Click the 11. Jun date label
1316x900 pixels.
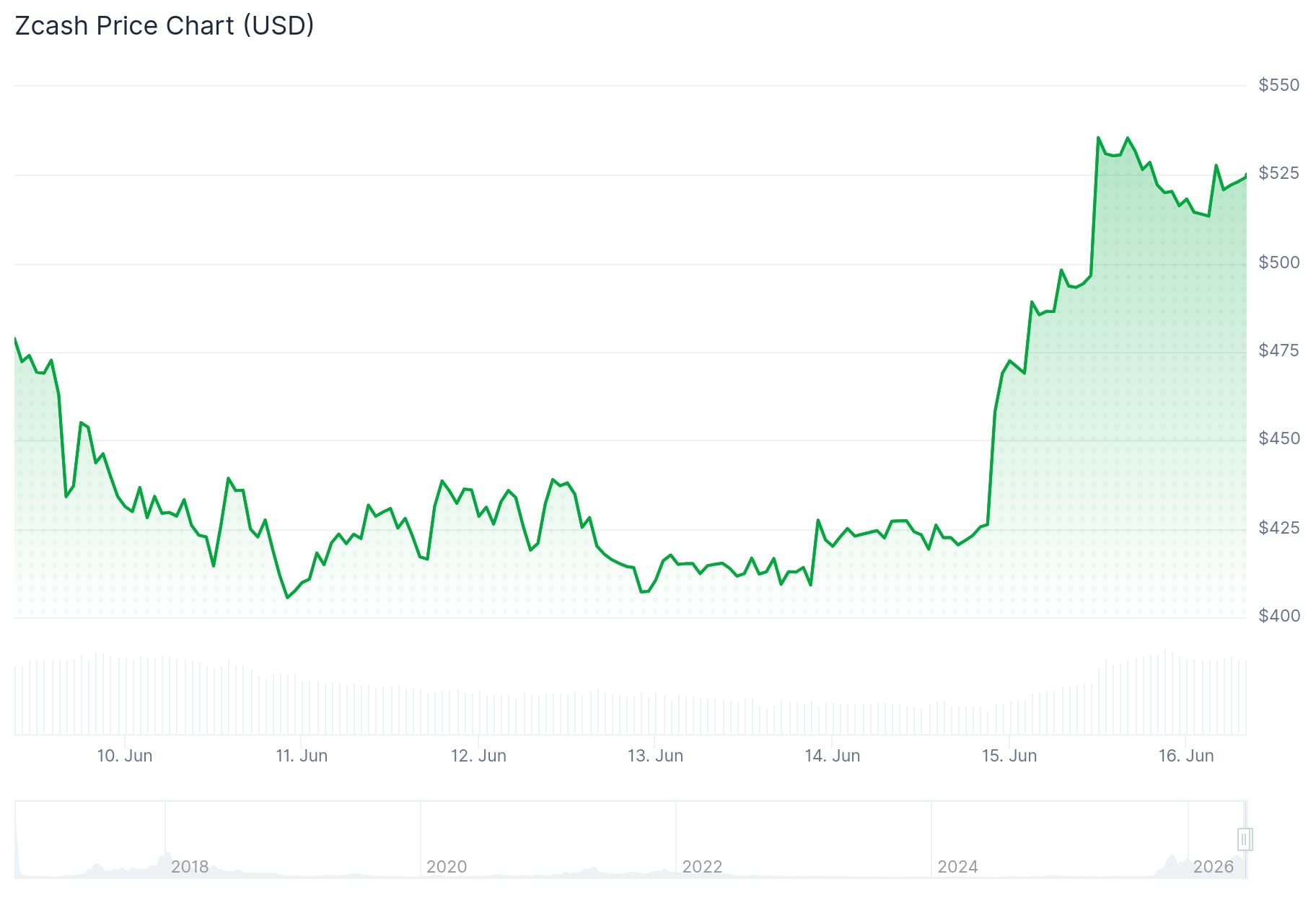302,756
